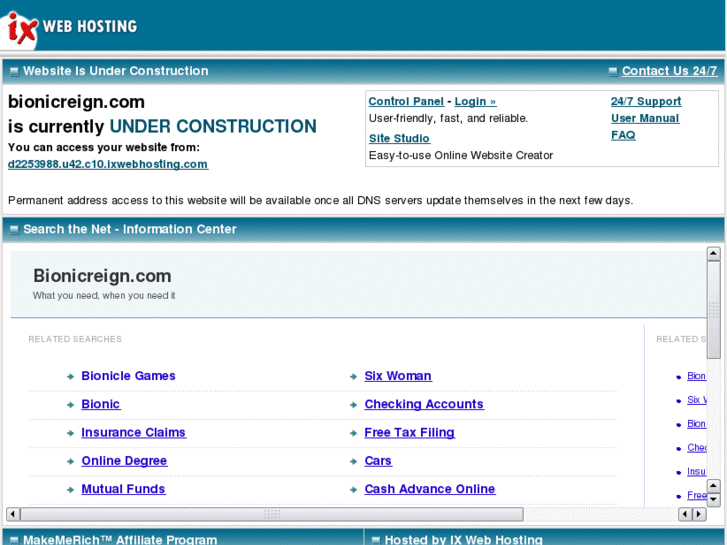727x545 pixels.
Task: Open the Online Degree link
Action: coord(124,461)
